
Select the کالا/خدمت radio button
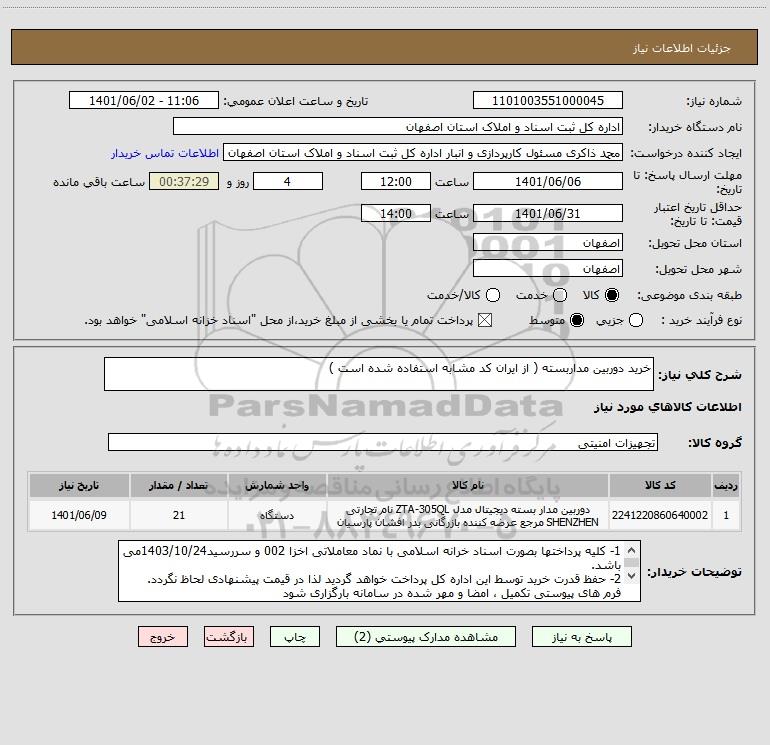coord(493,295)
